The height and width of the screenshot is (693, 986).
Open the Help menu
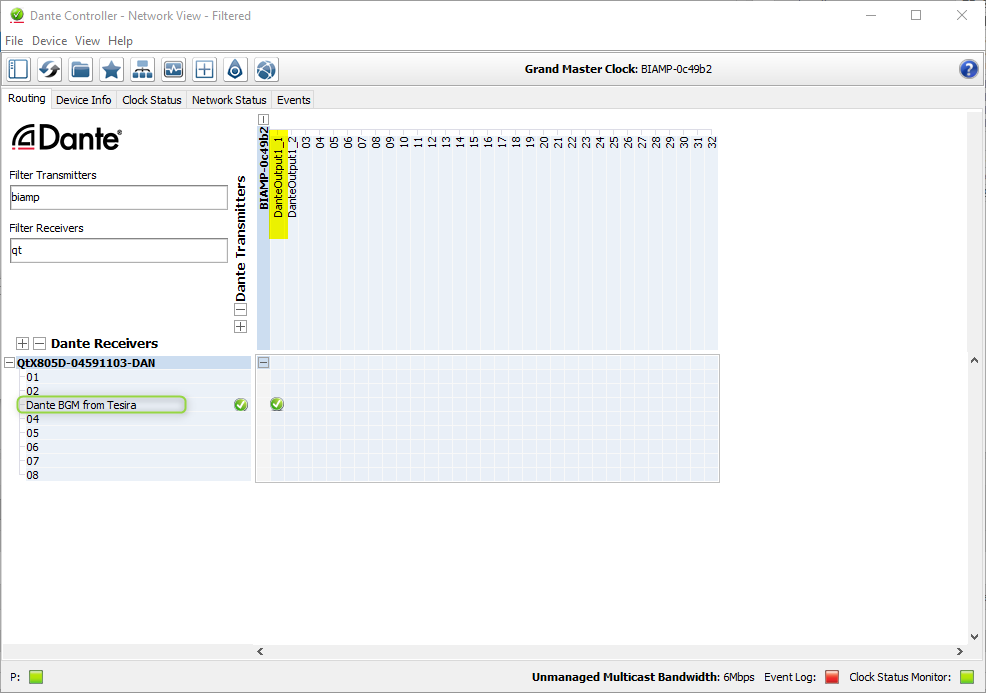[120, 41]
